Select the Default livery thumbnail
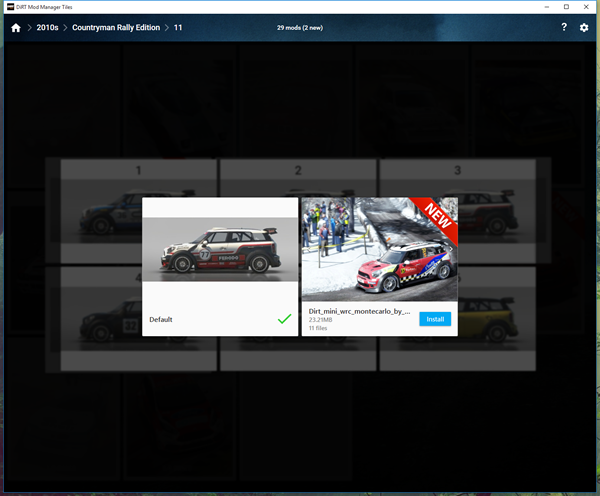600x496 pixels. (x=220, y=249)
